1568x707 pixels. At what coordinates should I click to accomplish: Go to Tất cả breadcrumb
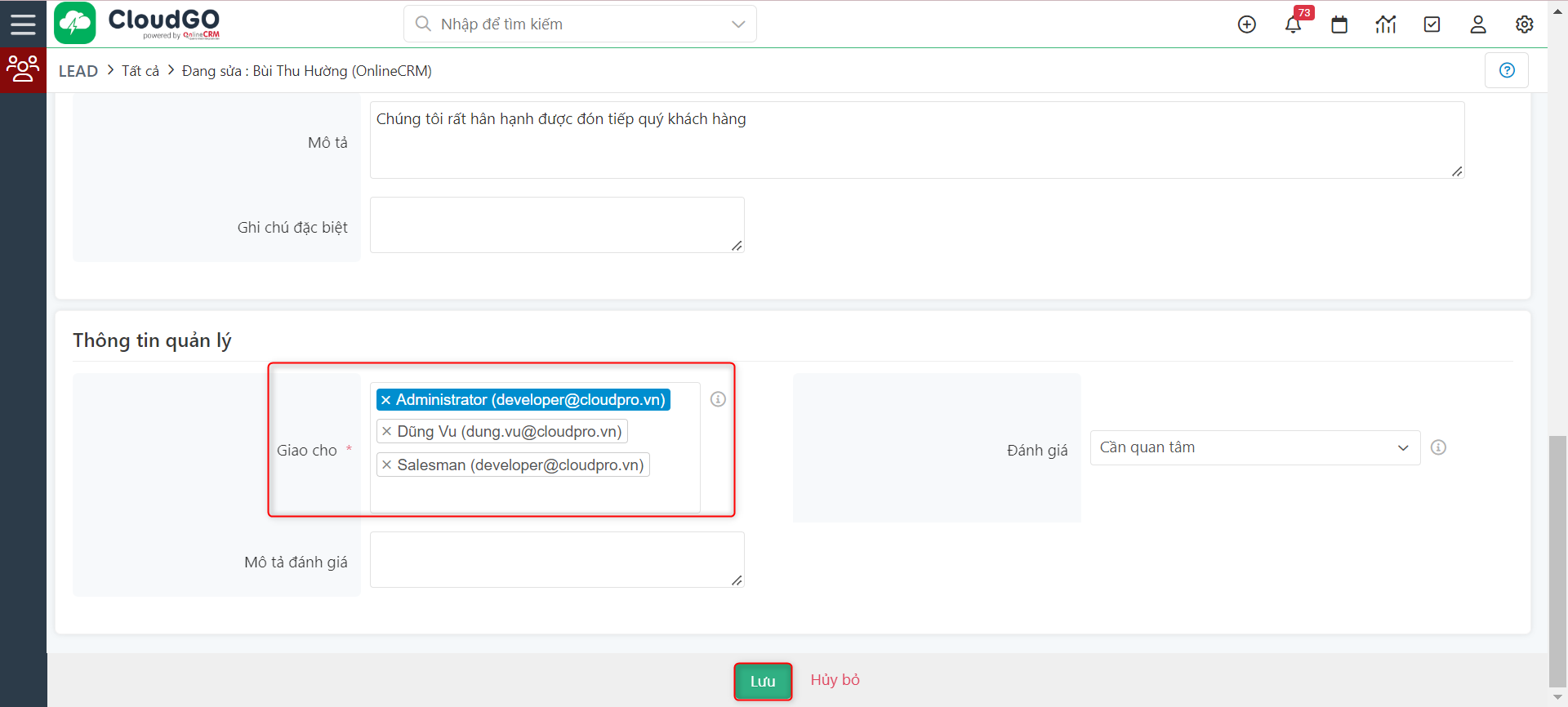(140, 71)
